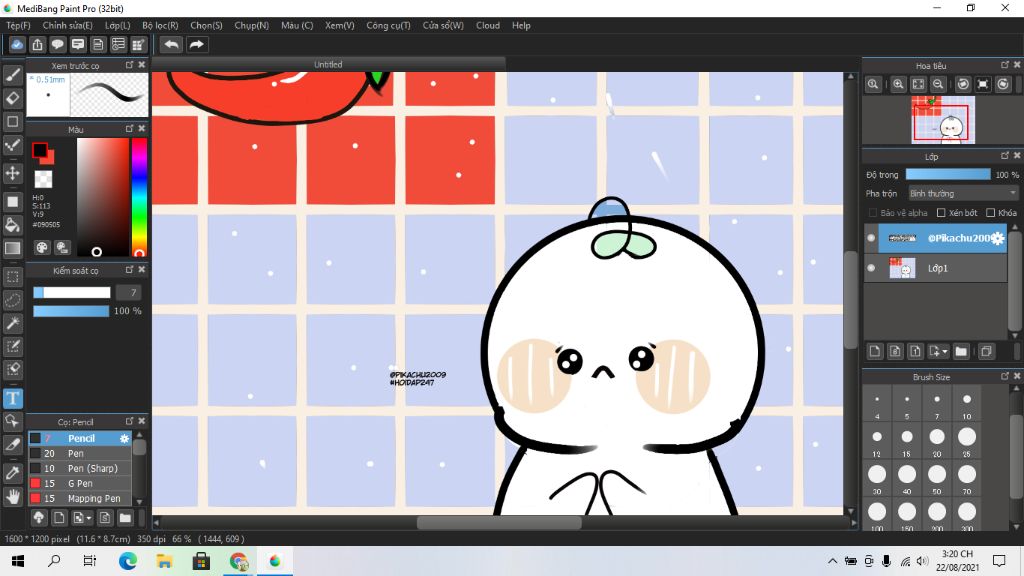1024x576 pixels.
Task: Open the color palette icon
Action: pos(42,248)
